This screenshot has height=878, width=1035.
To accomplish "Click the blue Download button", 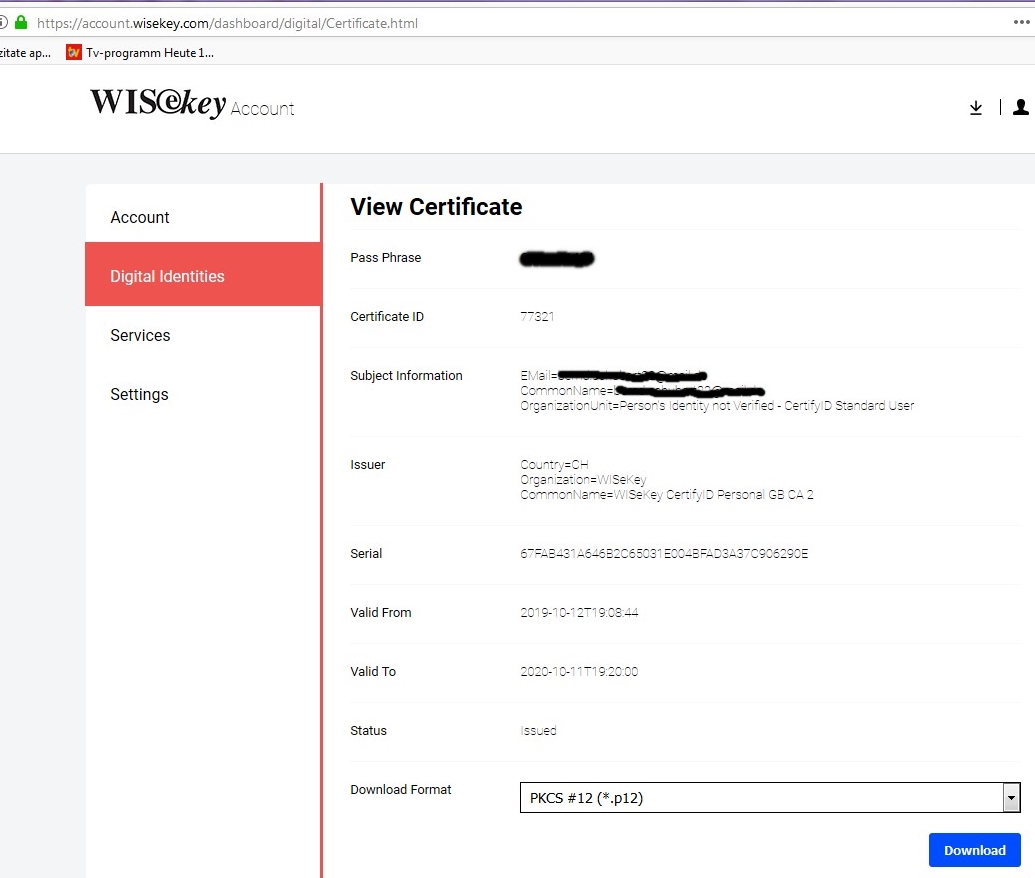I will tap(974, 850).
